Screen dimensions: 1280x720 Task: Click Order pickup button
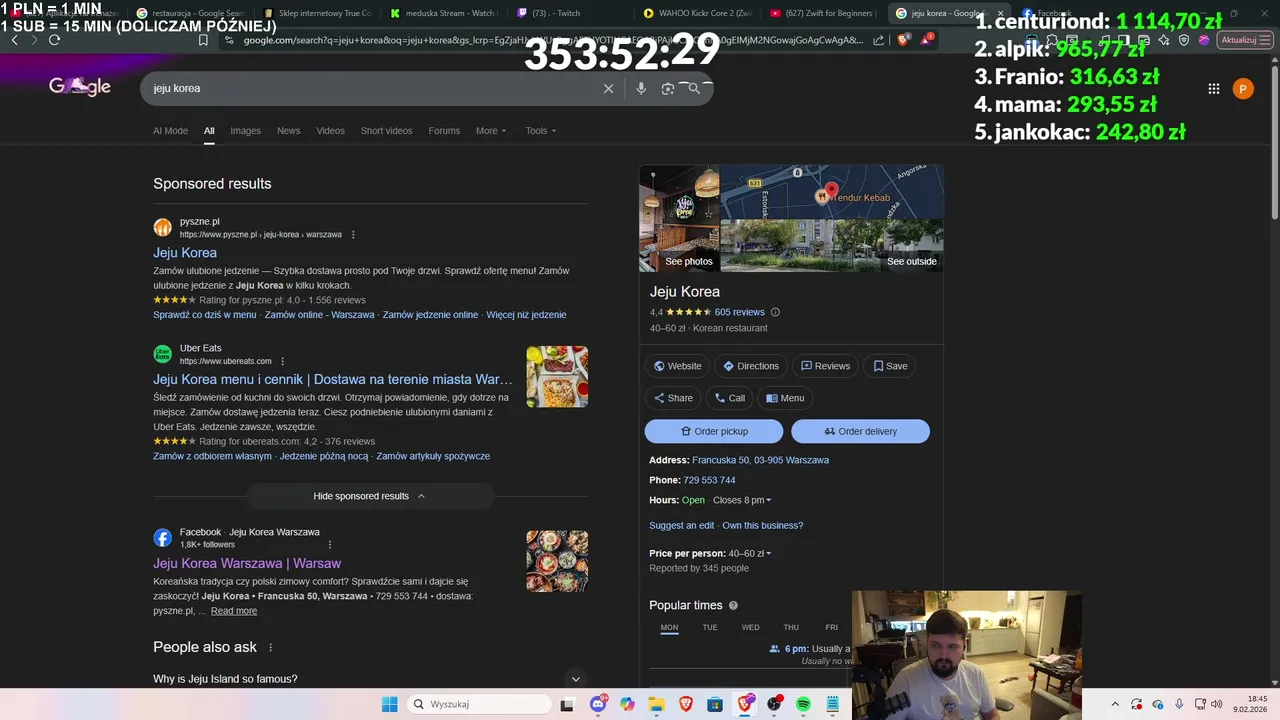[714, 431]
